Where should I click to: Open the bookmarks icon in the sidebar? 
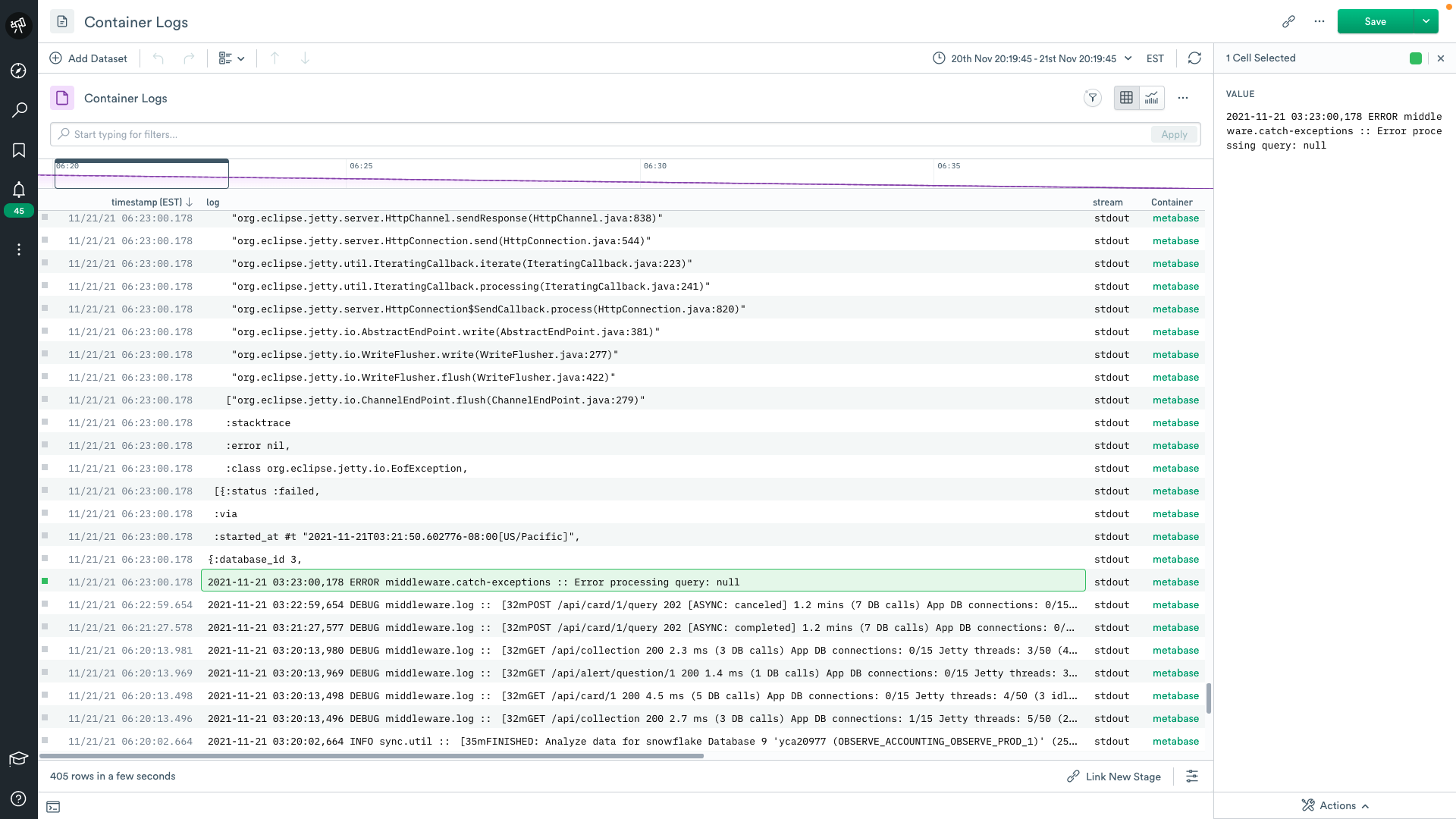click(x=19, y=150)
